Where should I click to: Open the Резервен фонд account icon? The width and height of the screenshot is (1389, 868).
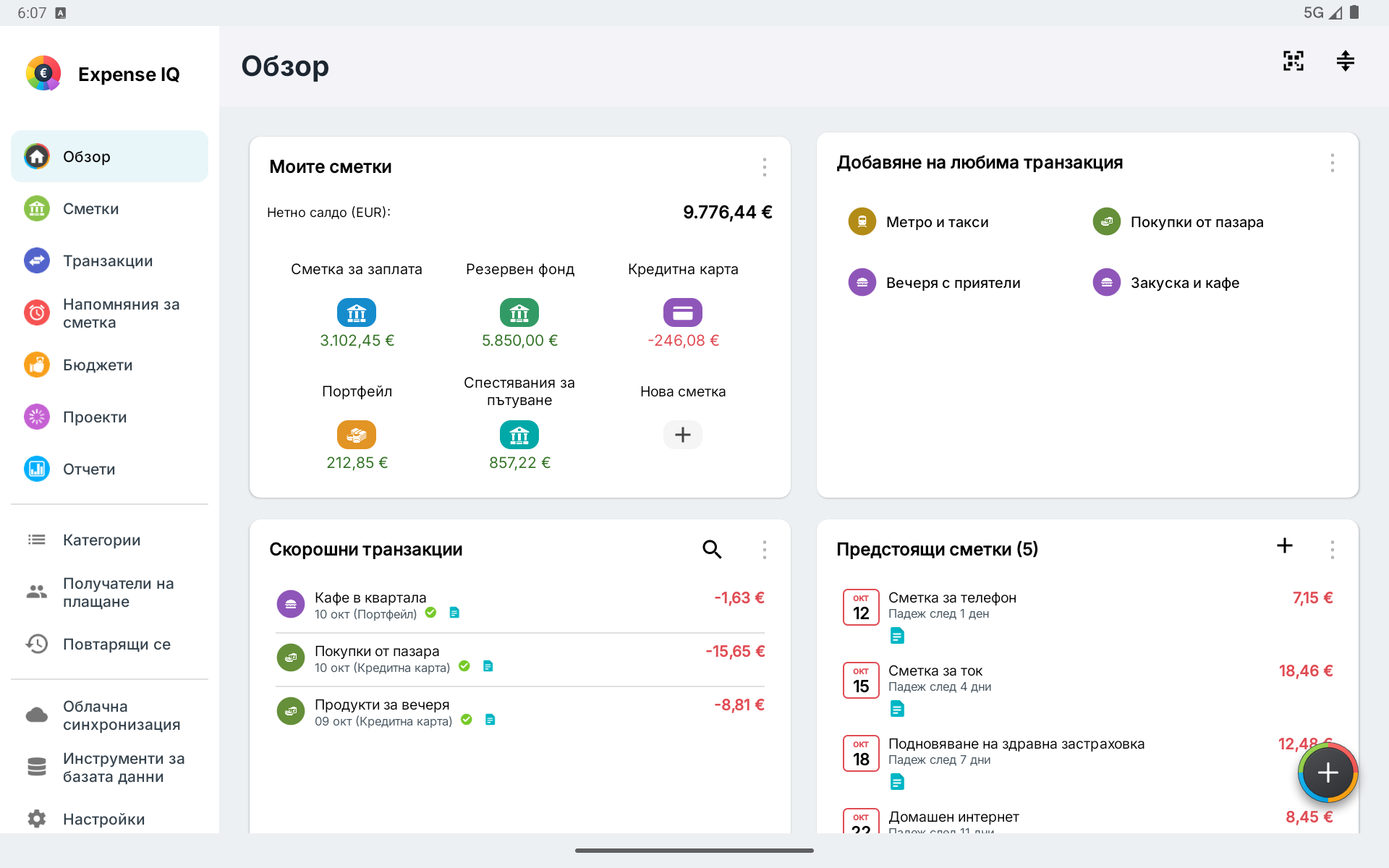click(x=519, y=312)
